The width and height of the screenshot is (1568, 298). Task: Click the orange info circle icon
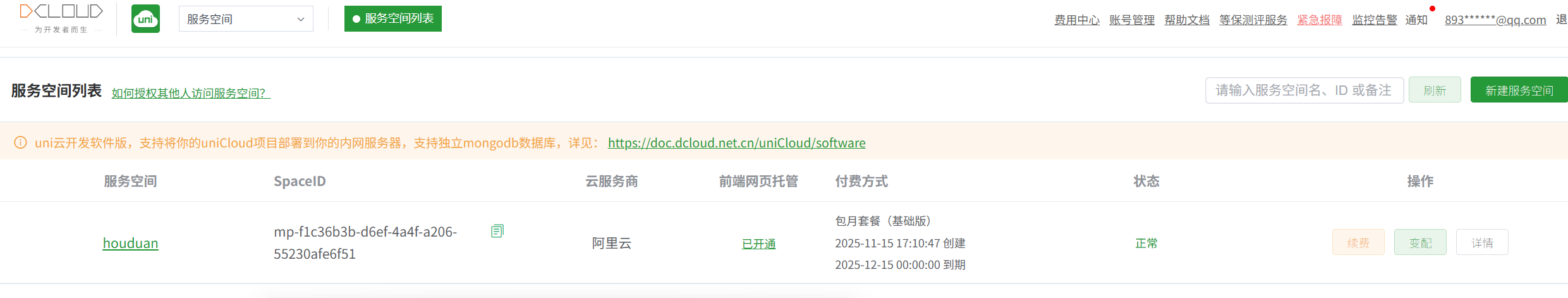[x=20, y=142]
